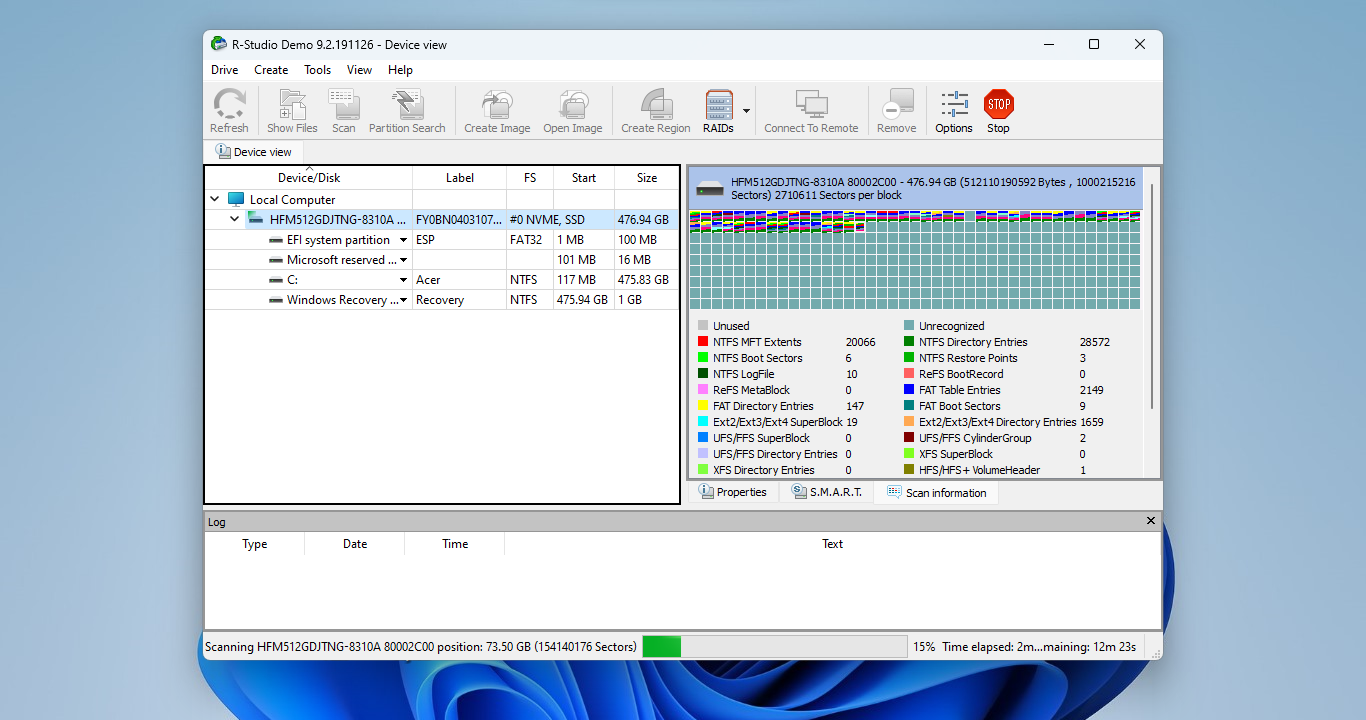The height and width of the screenshot is (720, 1366).
Task: Open dropdown arrow on C: row
Action: point(404,280)
